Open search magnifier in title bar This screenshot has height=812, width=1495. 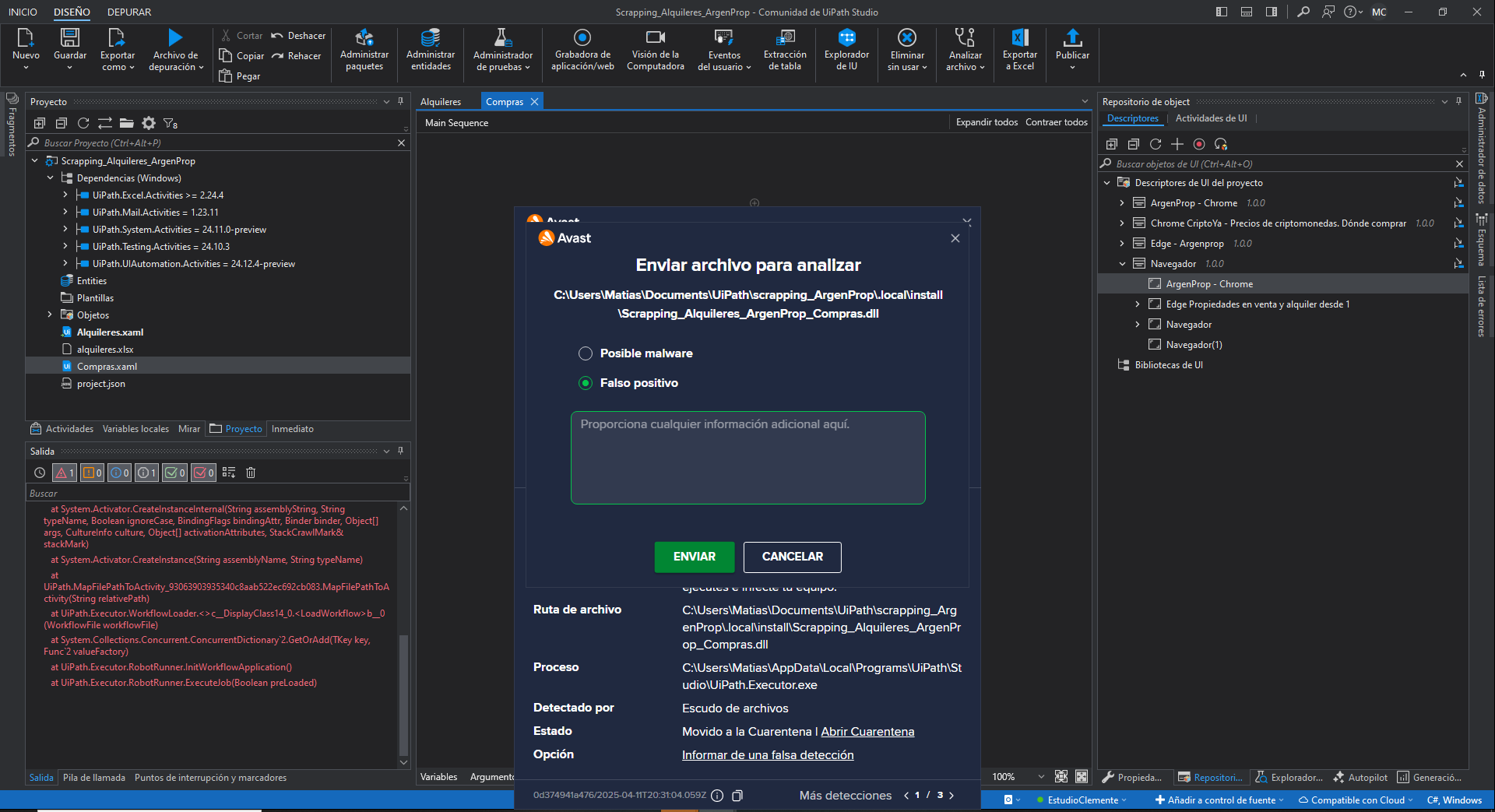(1303, 12)
